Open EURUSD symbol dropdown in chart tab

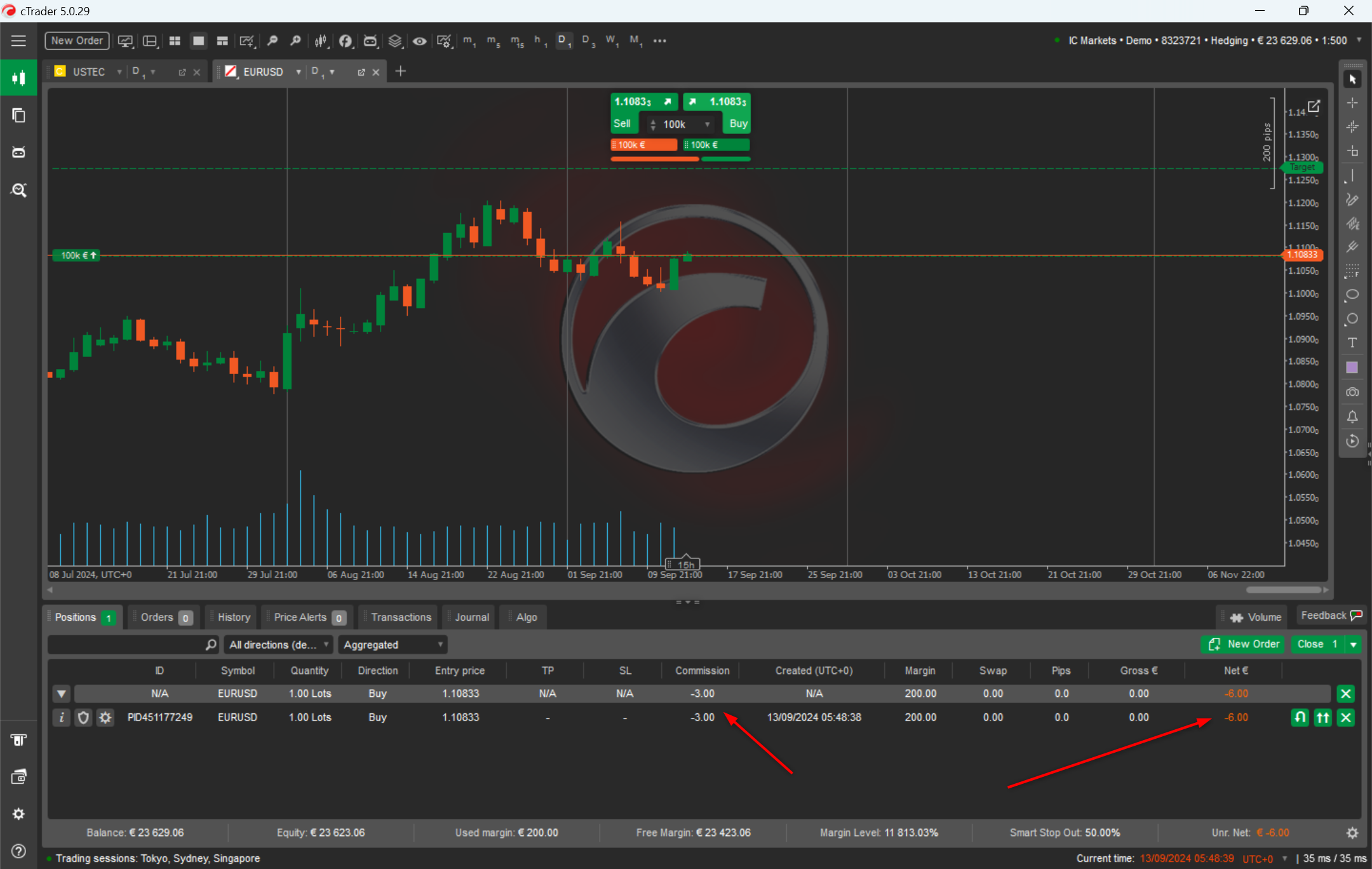tap(298, 72)
